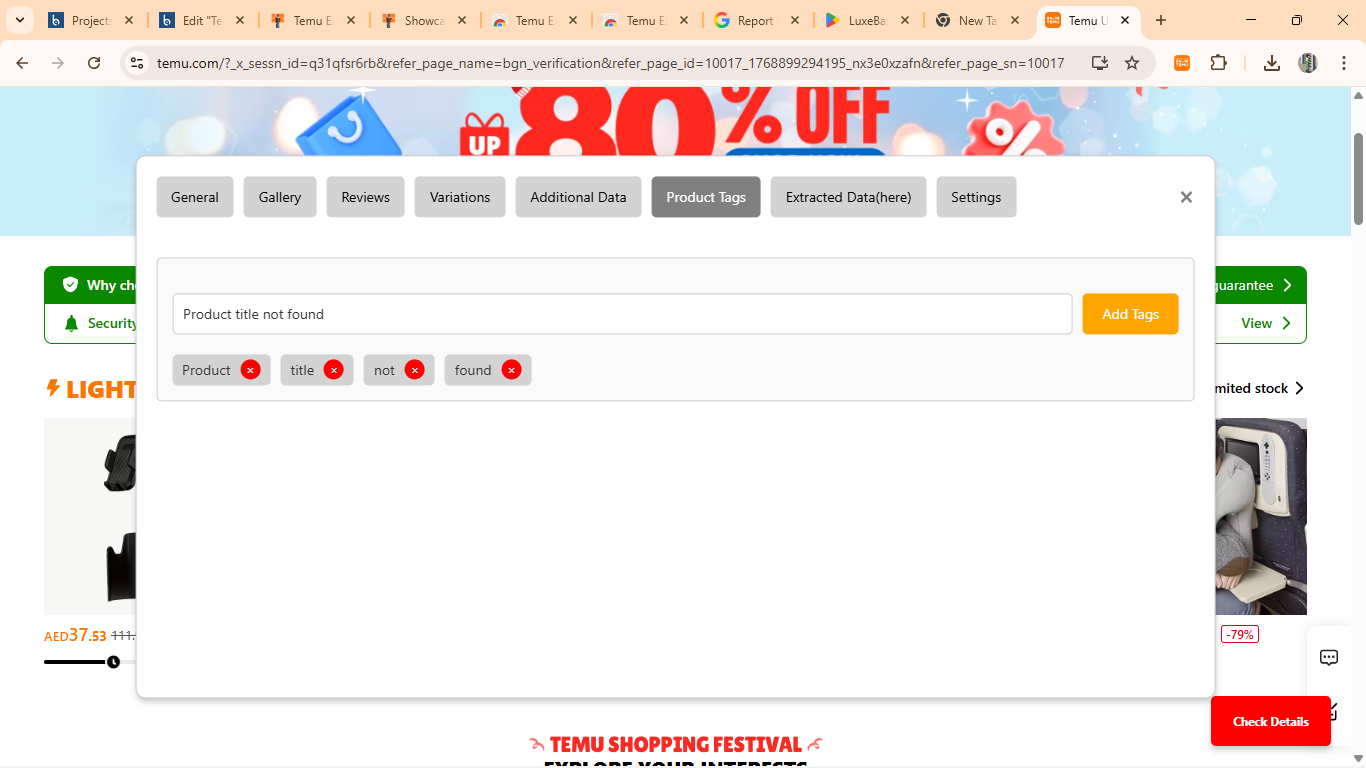This screenshot has width=1366, height=768.
Task: Expand the green guarantee banner chevron
Action: pyautogui.click(x=1289, y=284)
